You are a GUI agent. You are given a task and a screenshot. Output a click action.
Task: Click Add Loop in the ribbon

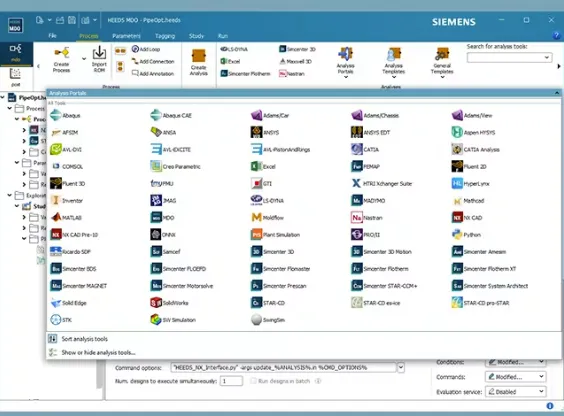(x=146, y=49)
